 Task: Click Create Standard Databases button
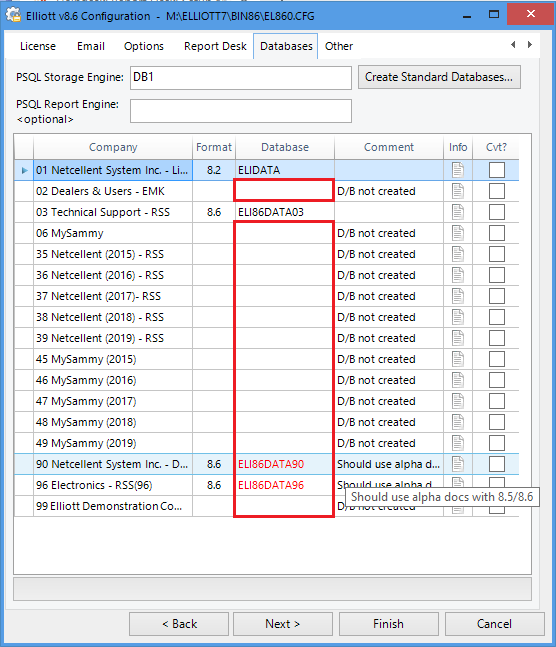click(x=439, y=77)
